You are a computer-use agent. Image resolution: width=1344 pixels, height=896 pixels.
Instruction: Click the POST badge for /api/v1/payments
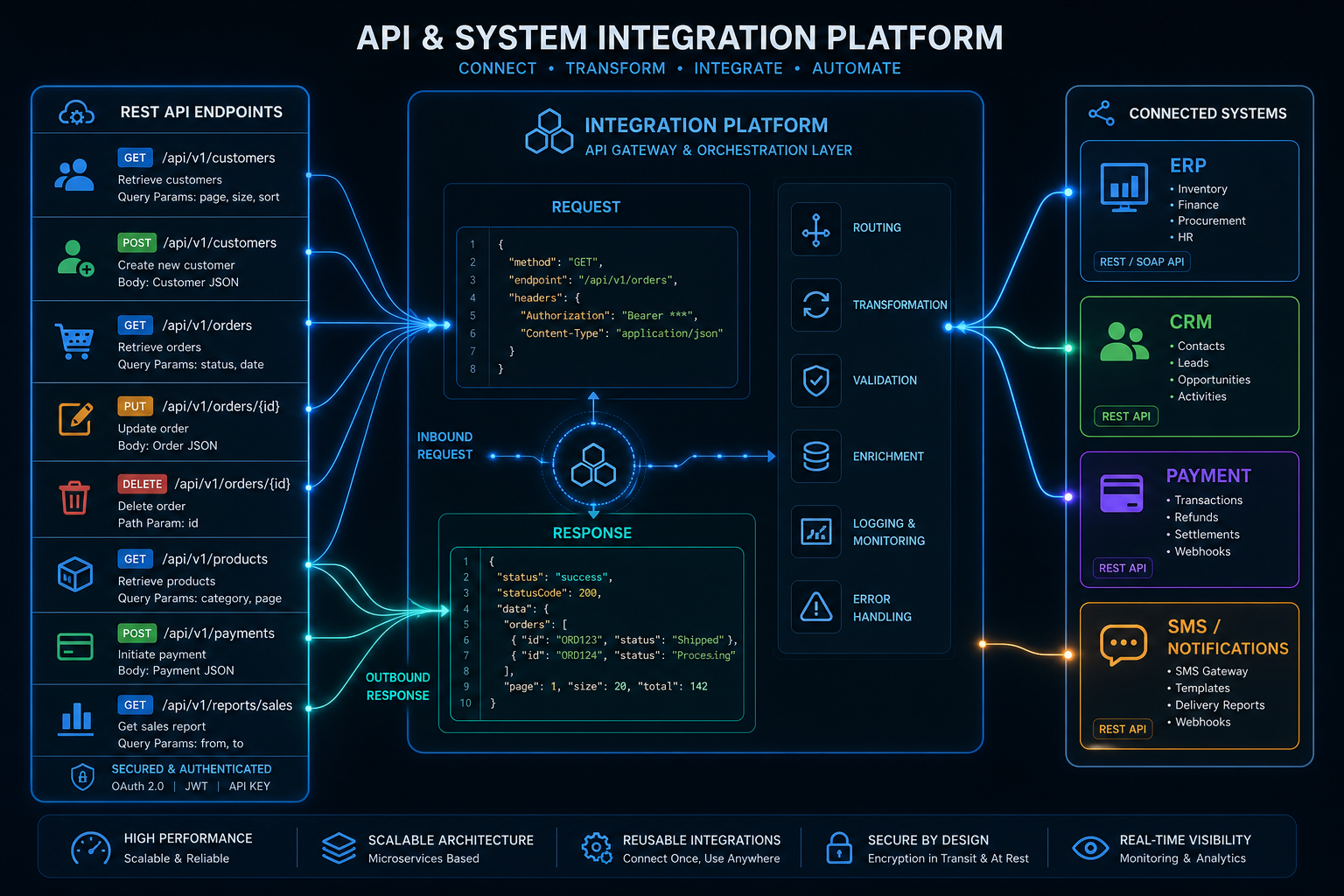tap(137, 633)
